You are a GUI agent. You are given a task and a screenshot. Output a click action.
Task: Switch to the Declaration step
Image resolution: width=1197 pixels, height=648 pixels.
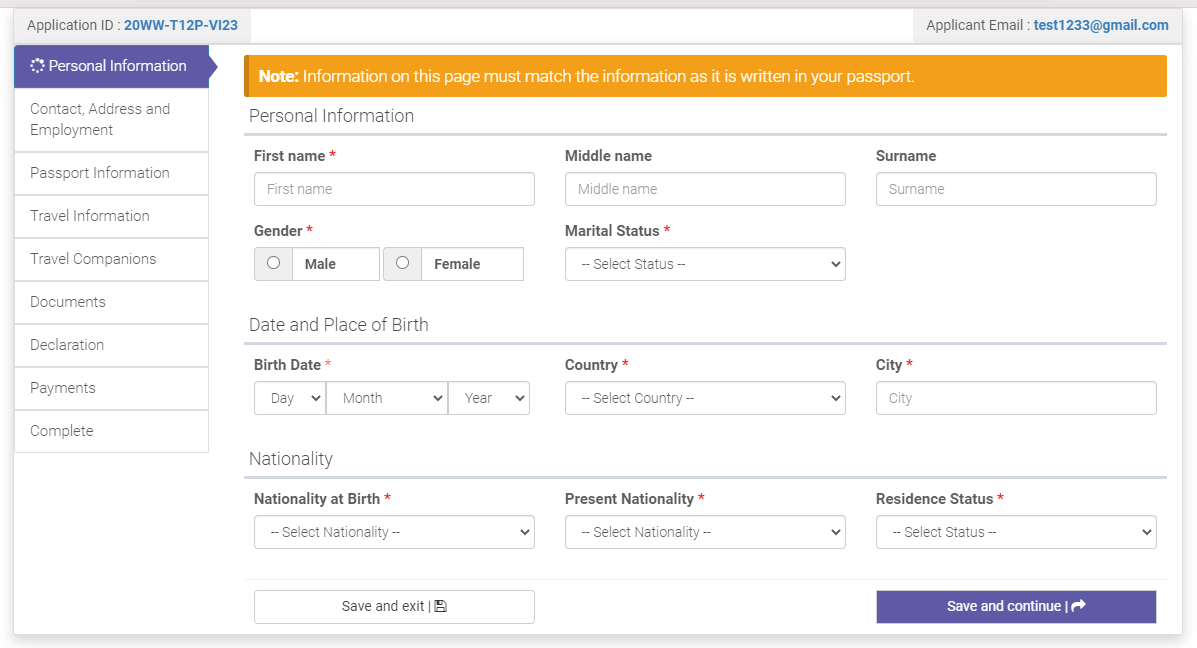coord(111,345)
